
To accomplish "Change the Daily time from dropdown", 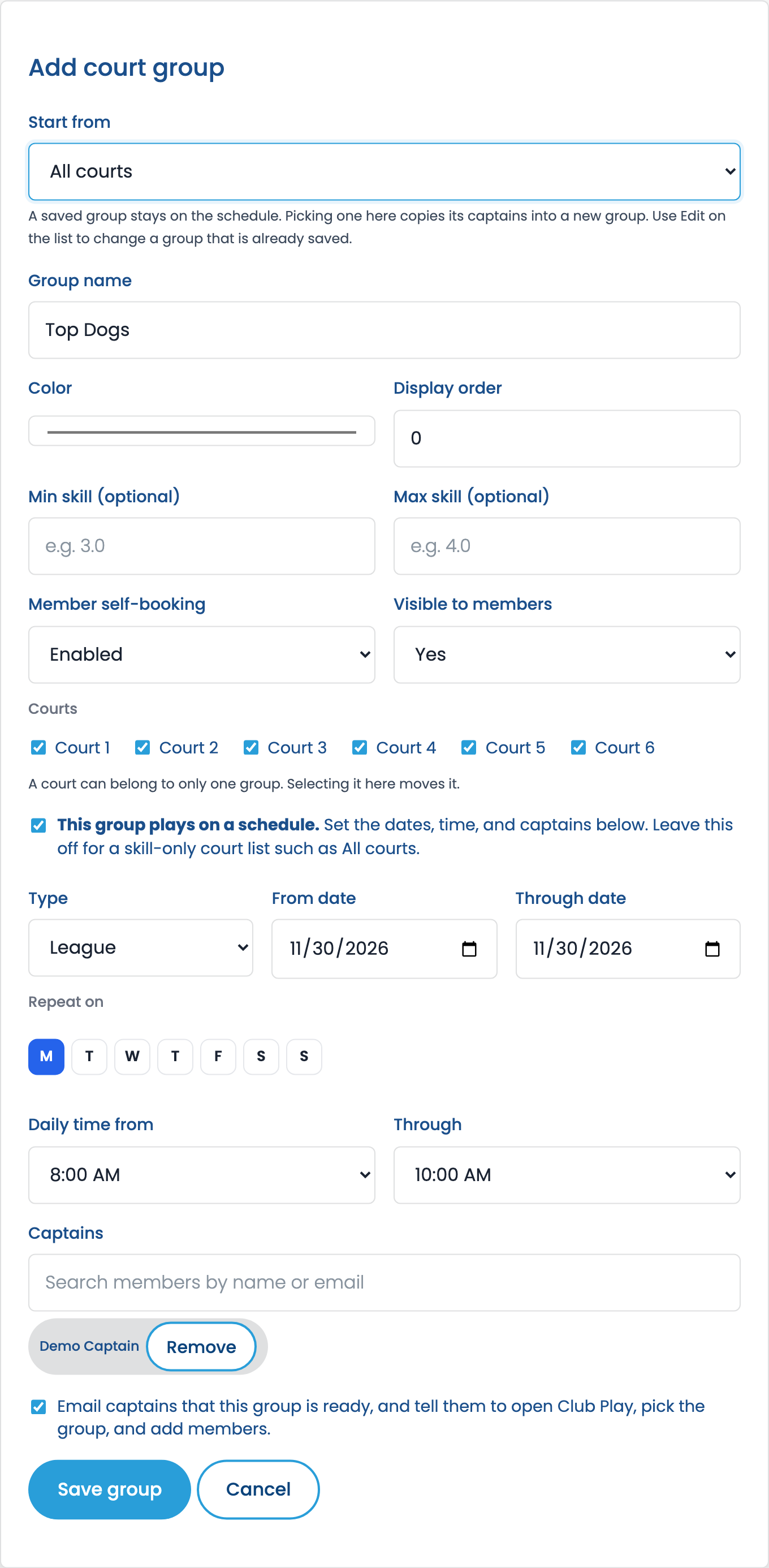I will (x=202, y=1175).
